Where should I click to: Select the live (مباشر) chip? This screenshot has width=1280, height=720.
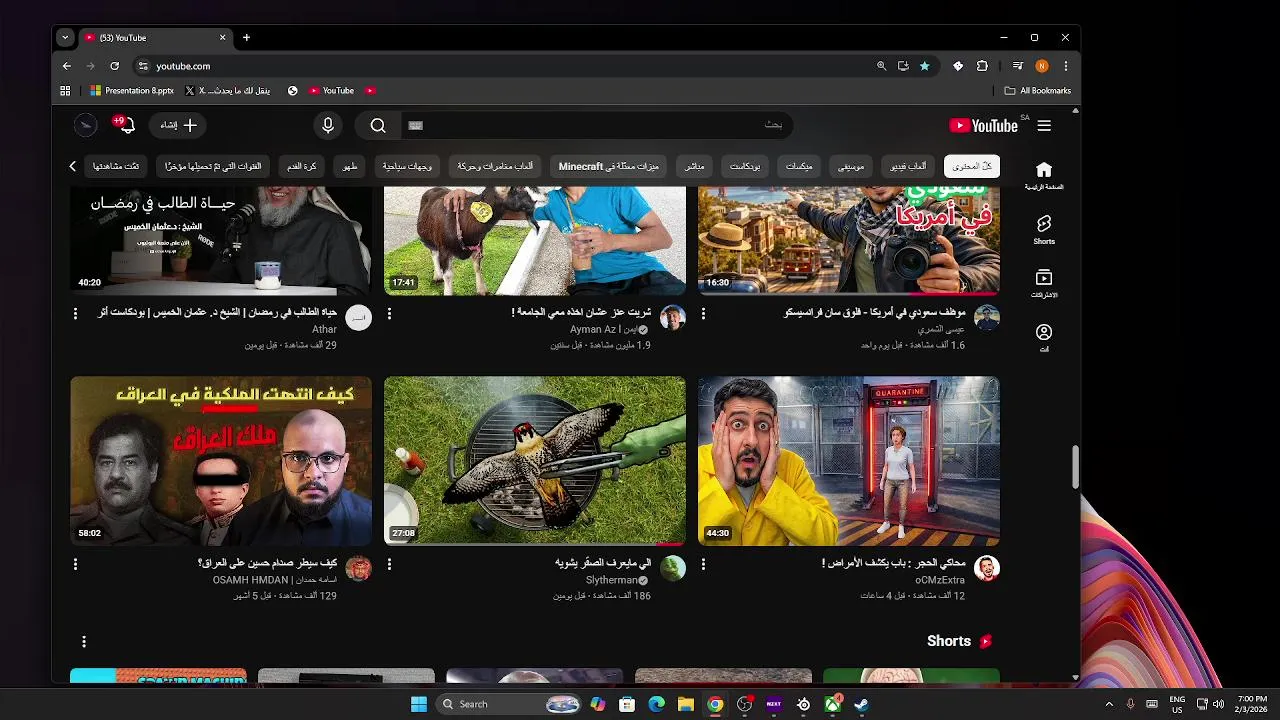(x=694, y=166)
